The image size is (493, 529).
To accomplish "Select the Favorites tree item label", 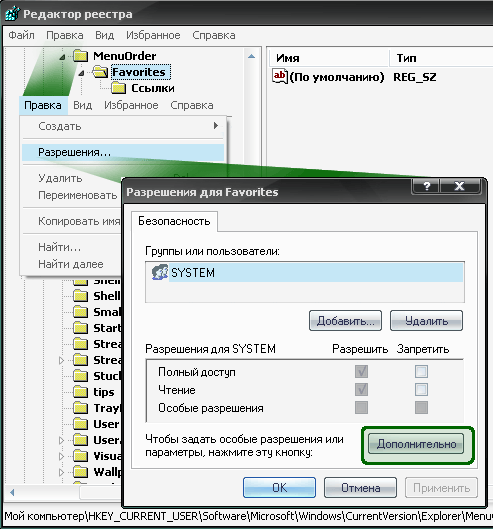I will 140,72.
